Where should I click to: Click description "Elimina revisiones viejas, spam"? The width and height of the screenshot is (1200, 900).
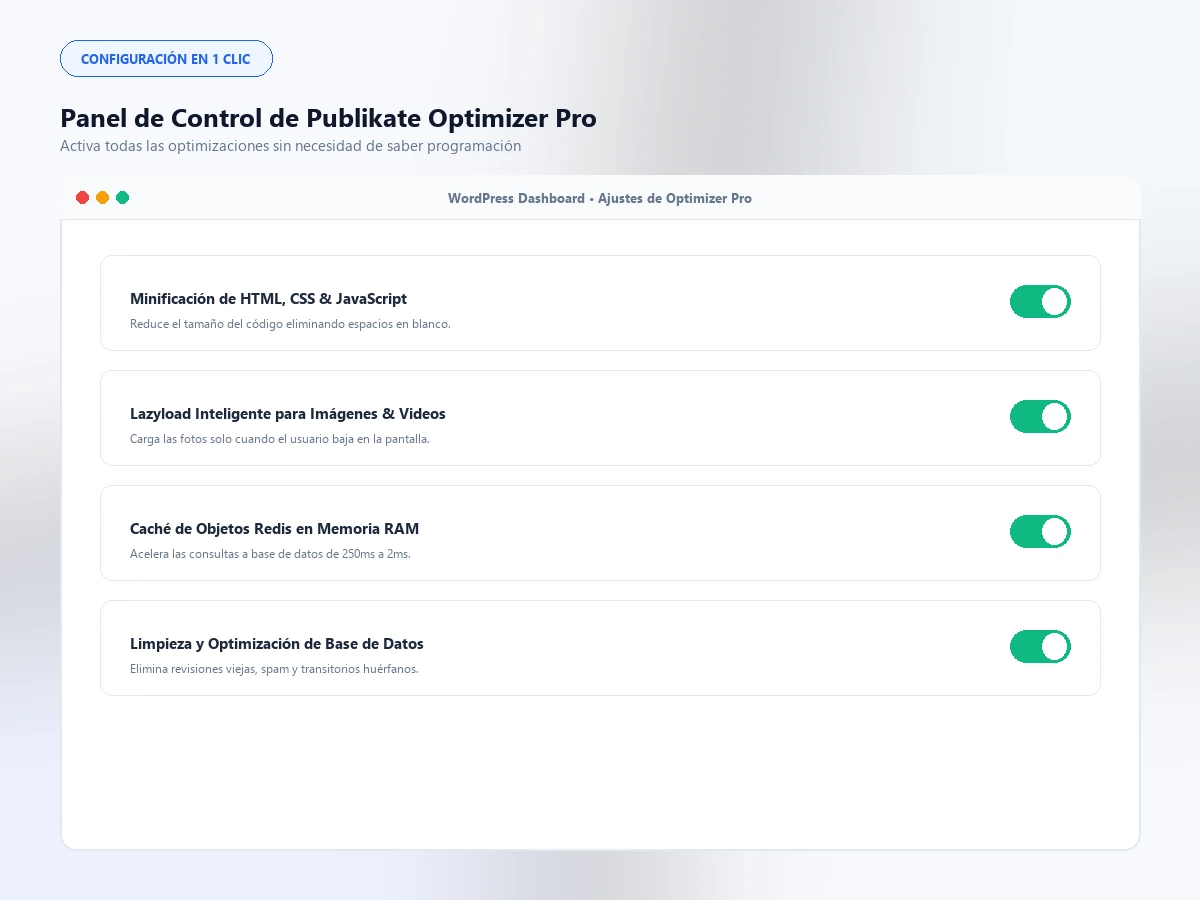pyautogui.click(x=274, y=669)
